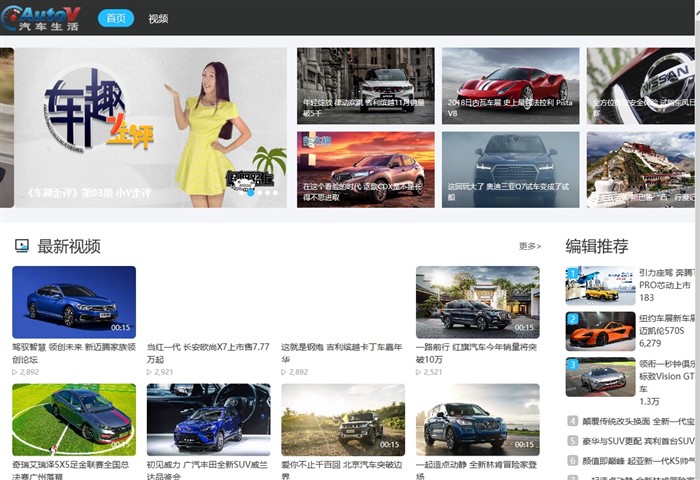Viewport: 700px width, 480px height.
Task: Open 爱你不止千百回 北京汽车突破边界 title
Action: point(342,470)
